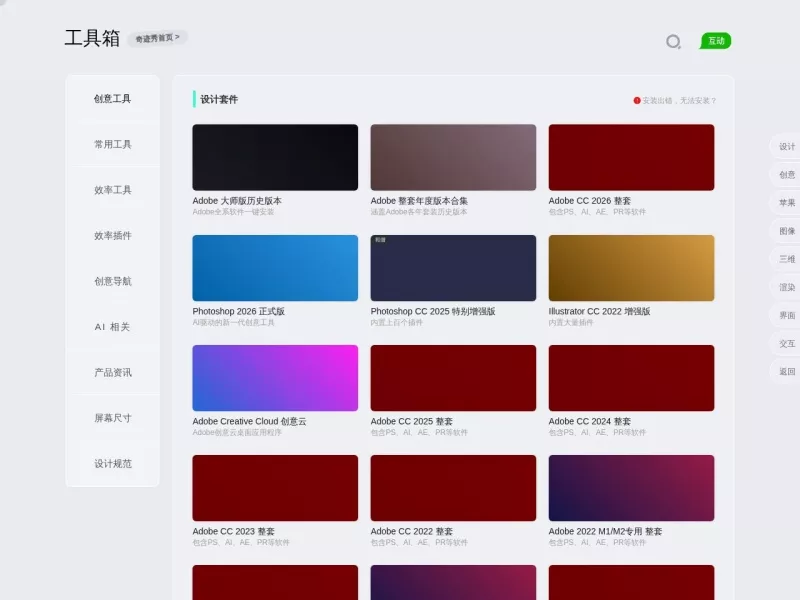Open the Adobe CC 2022 整套 thumbnail

(x=453, y=488)
